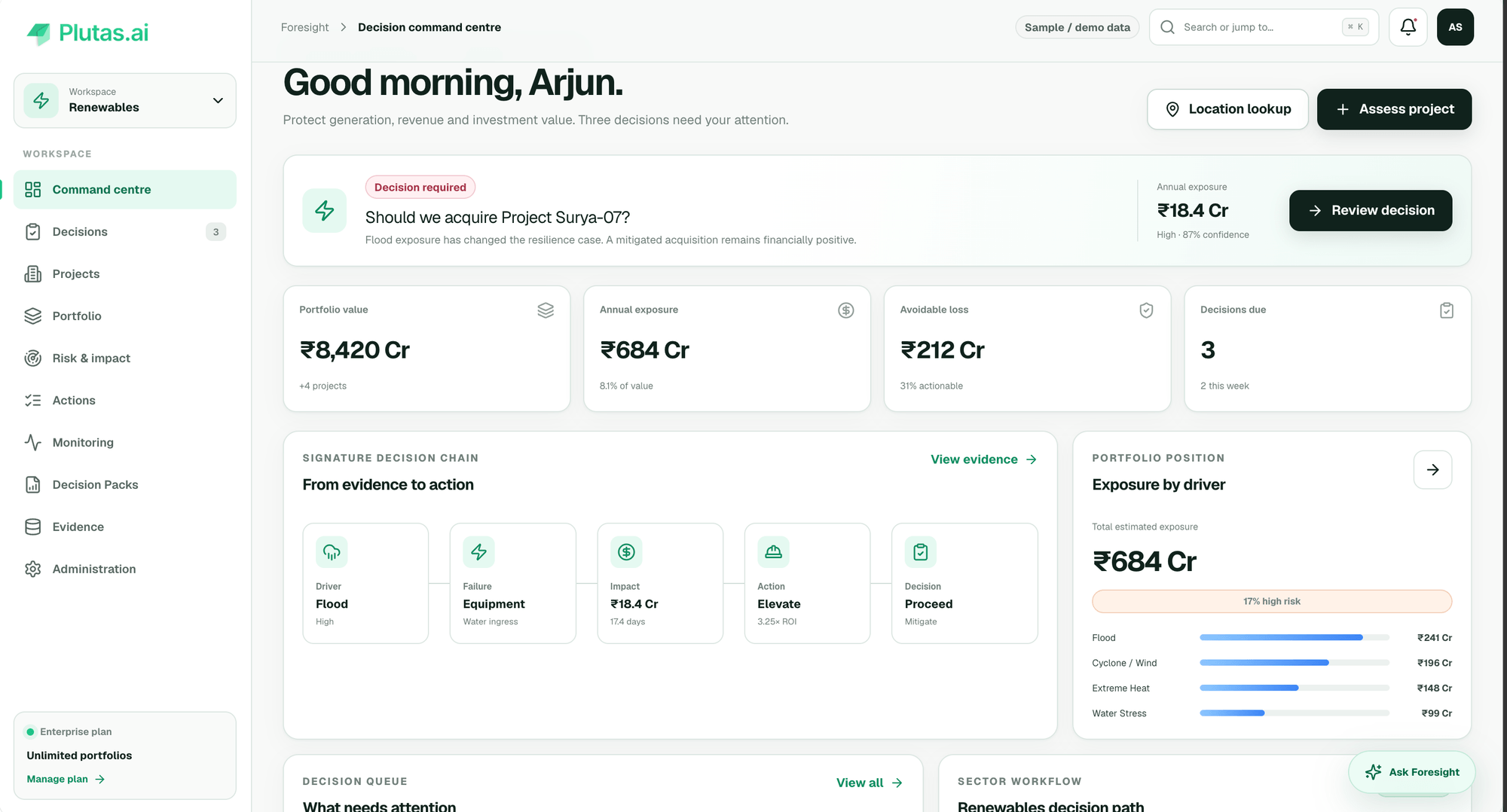
Task: Click the Manage plan link
Action: [66, 779]
